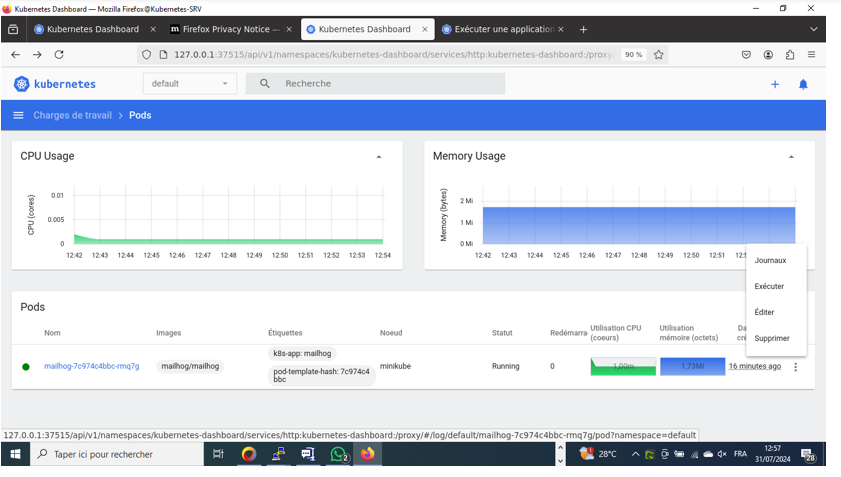The width and height of the screenshot is (841, 477).
Task: Click the three-dot pod actions icon
Action: (796, 367)
